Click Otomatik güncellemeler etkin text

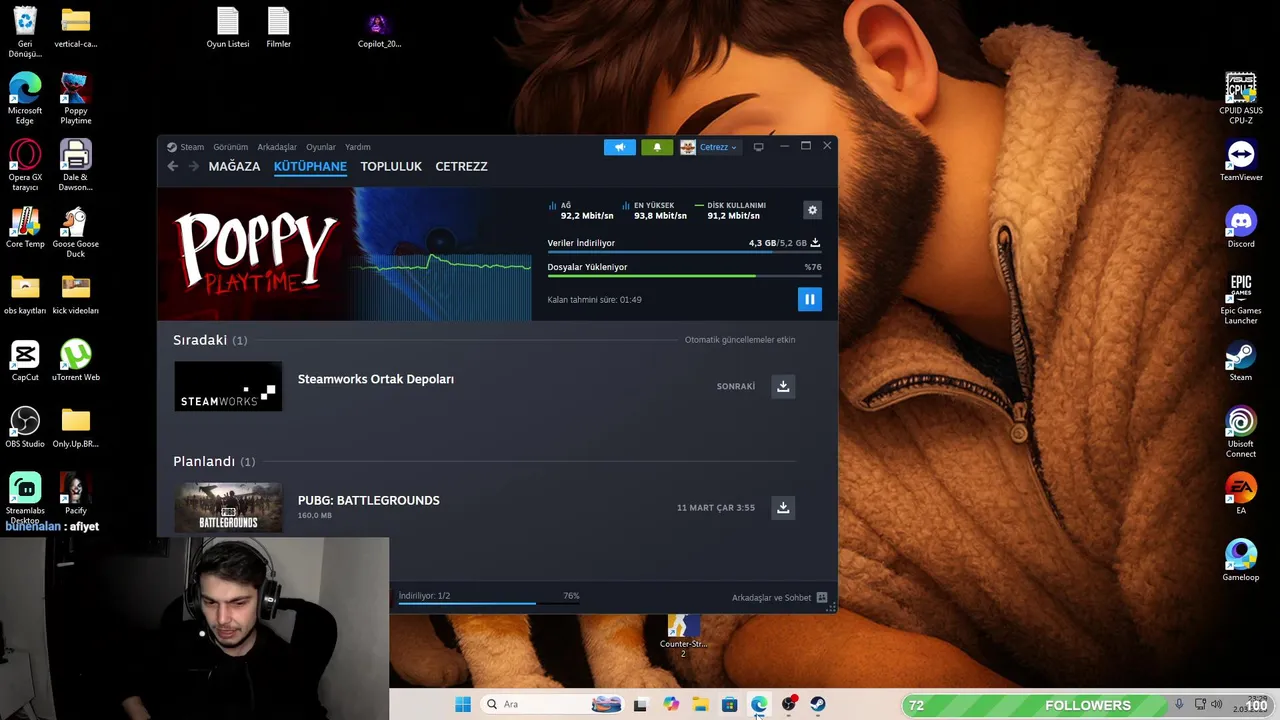740,340
